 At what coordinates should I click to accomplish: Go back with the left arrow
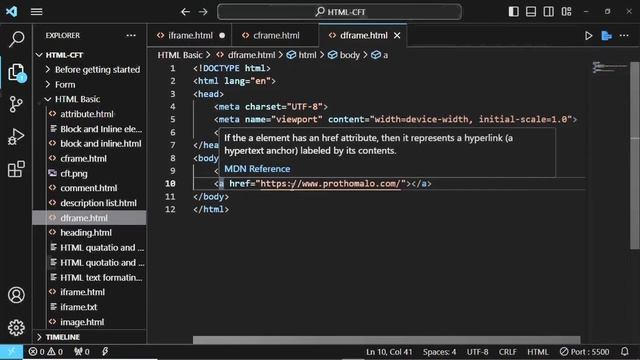[x=185, y=12]
